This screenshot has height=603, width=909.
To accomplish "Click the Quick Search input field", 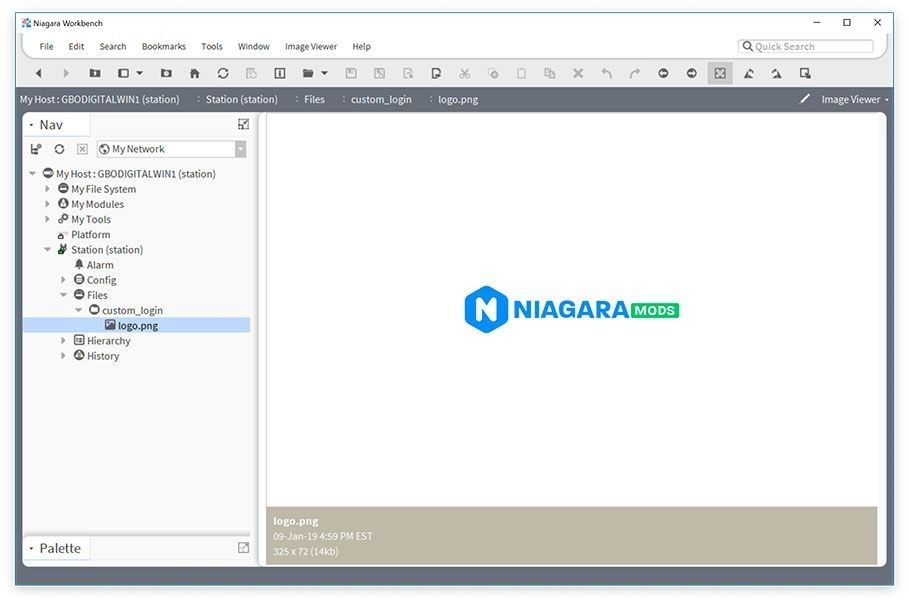I will pyautogui.click(x=806, y=46).
